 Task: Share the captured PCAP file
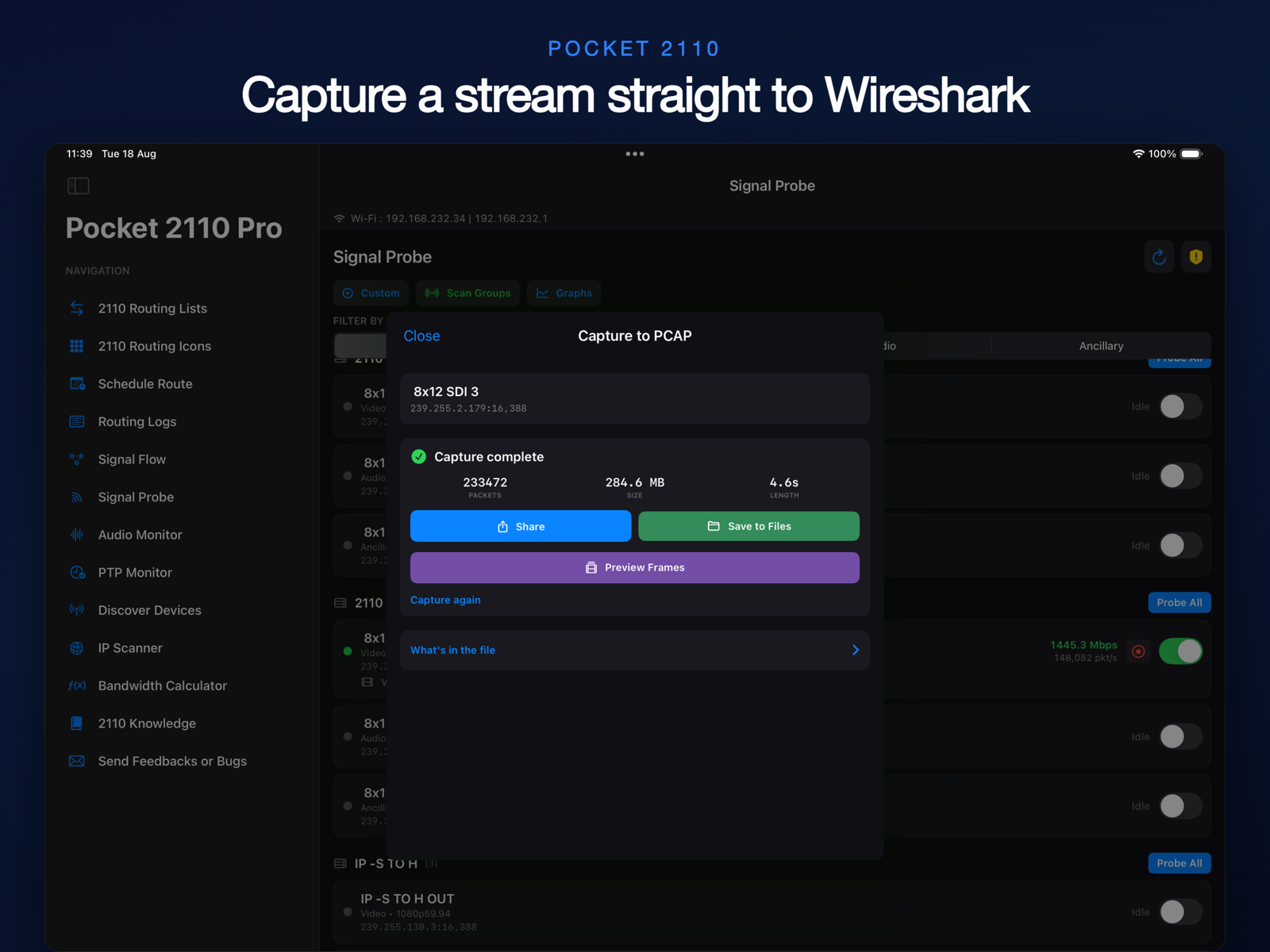coord(521,527)
